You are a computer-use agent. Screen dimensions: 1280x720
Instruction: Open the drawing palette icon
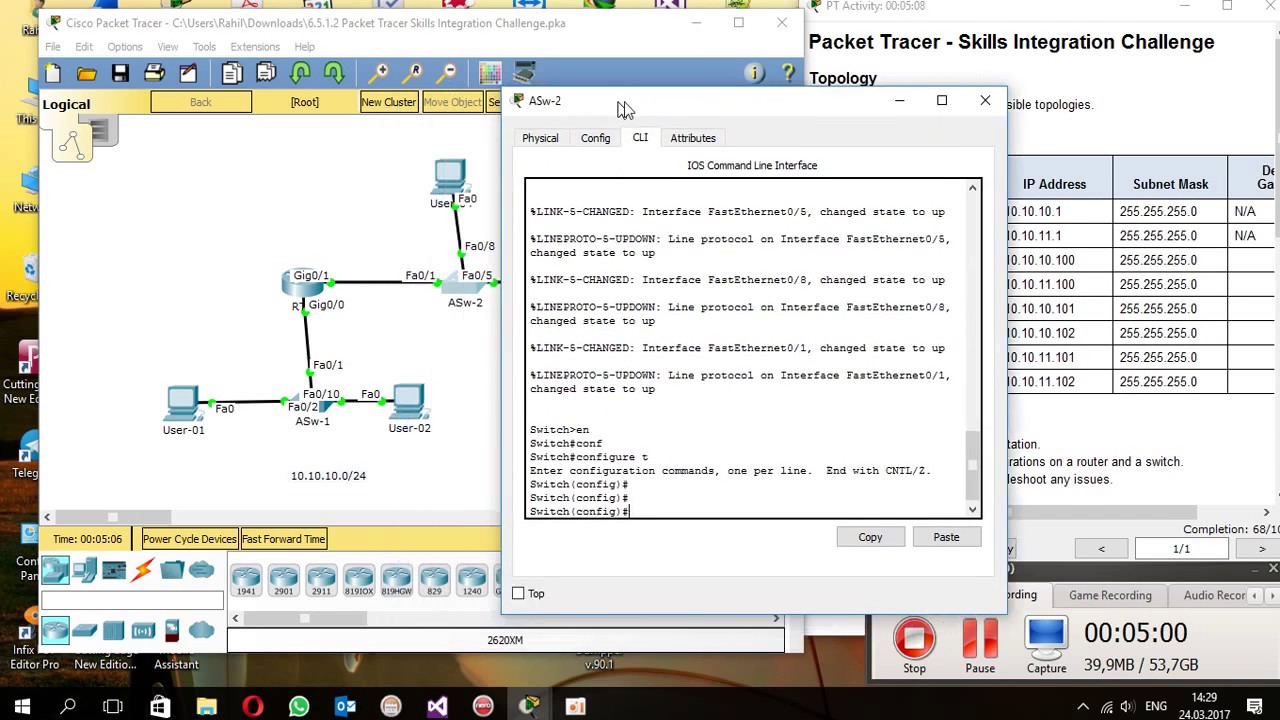(490, 73)
